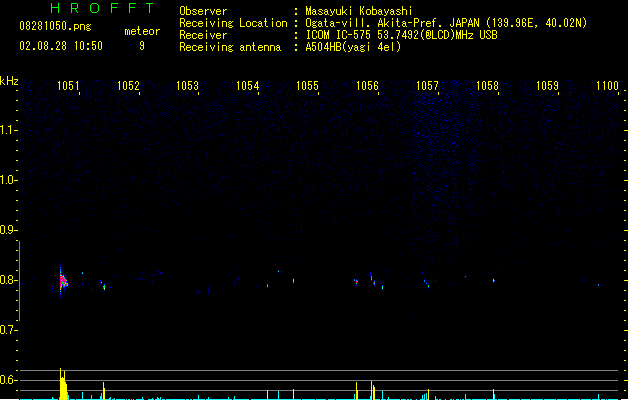This screenshot has width=629, height=400.
Task: Click the 0.6 kHz frequency label
Action: (x=7, y=380)
